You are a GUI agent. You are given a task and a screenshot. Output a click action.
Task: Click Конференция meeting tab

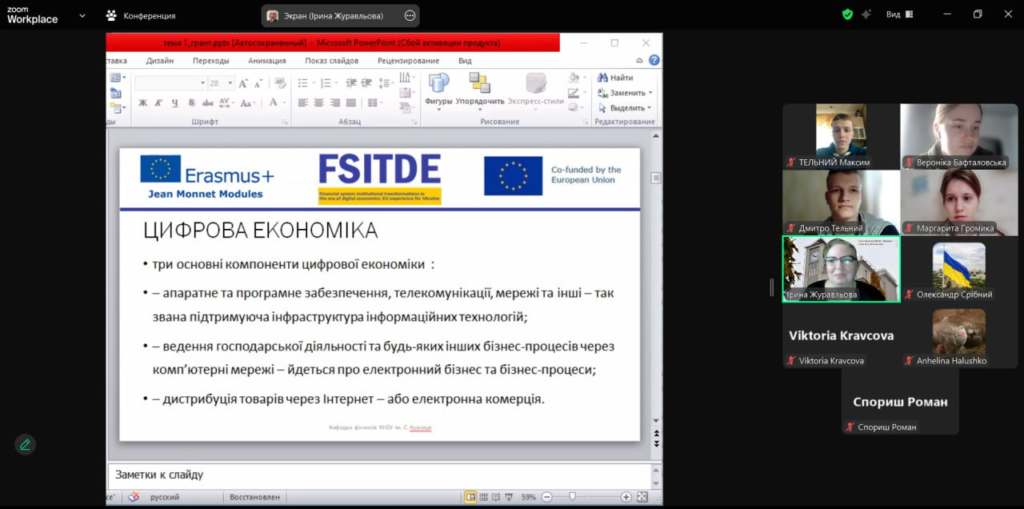pyautogui.click(x=141, y=16)
